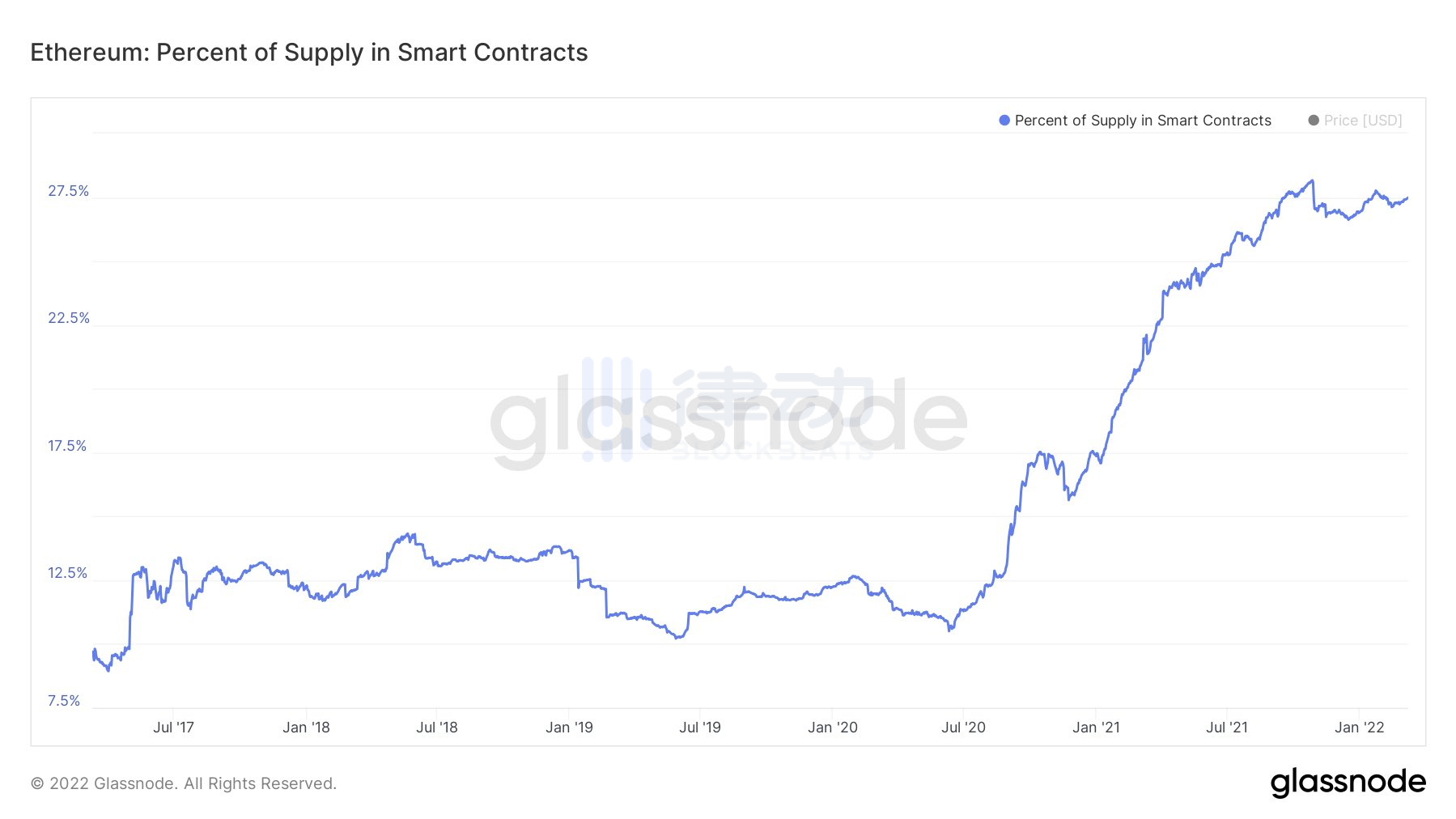Click the 27.5% y-axis label
The image size is (1456, 819).
[x=68, y=191]
